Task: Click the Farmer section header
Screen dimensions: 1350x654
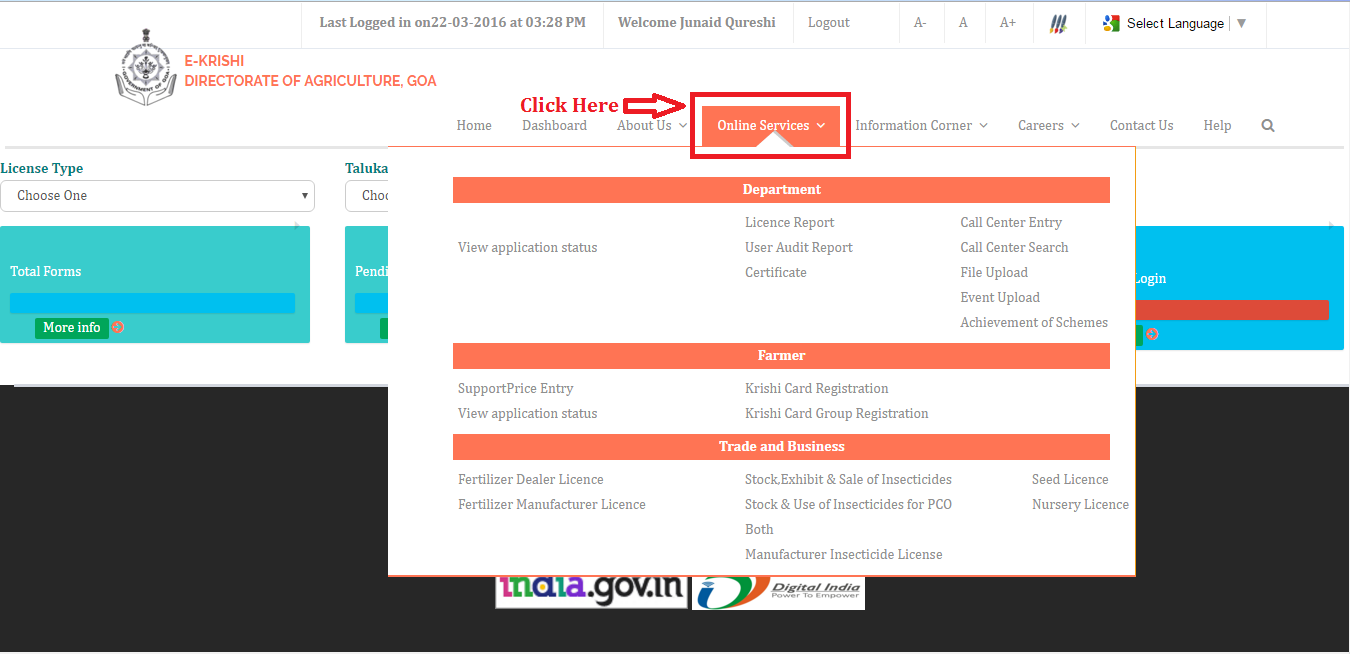Action: [x=781, y=356]
